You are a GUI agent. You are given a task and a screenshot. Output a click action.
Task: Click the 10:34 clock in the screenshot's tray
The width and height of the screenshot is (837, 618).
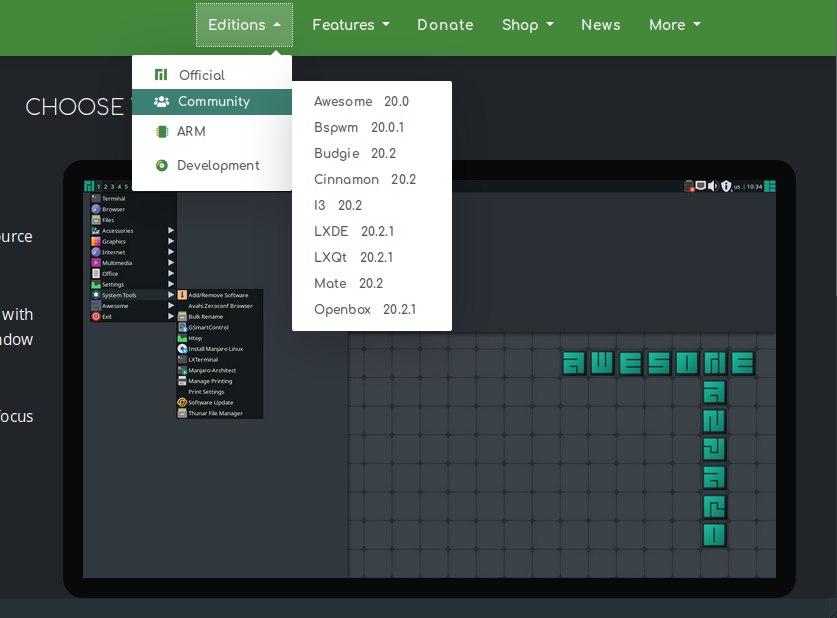click(754, 186)
